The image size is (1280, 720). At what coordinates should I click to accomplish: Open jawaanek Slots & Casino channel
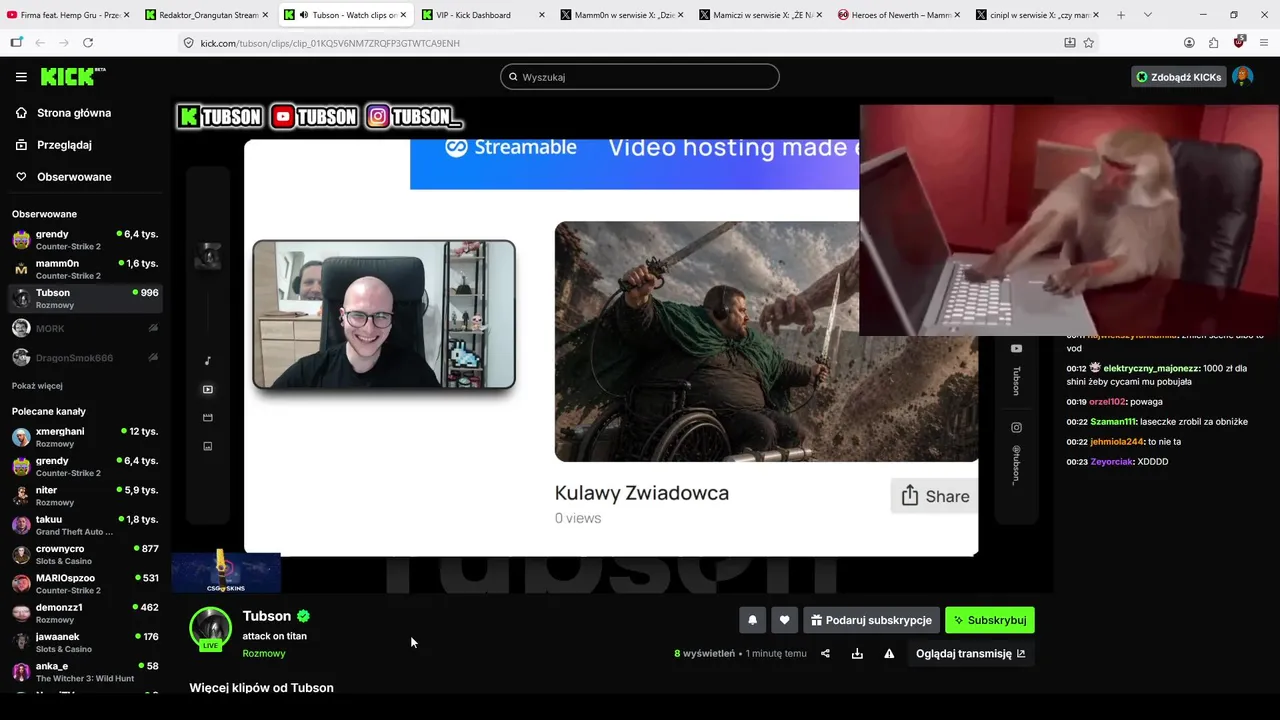click(85, 642)
